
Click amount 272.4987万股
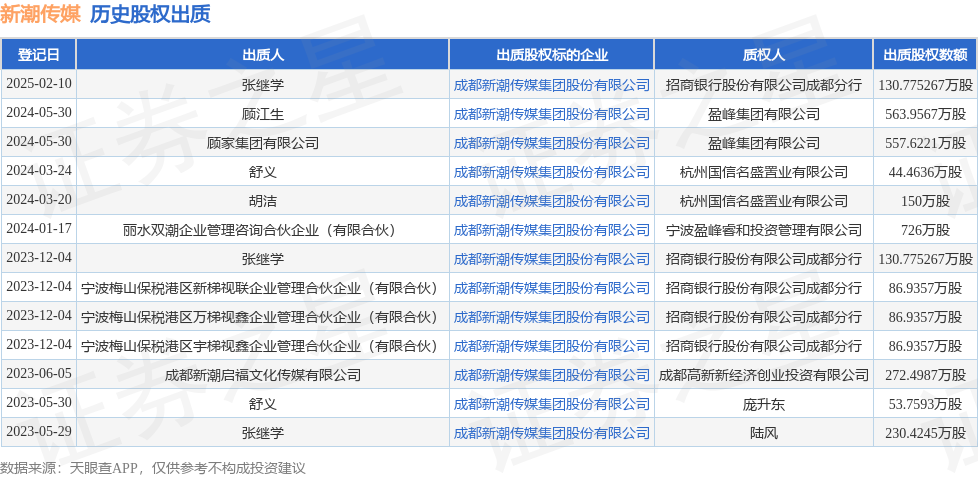(926, 375)
